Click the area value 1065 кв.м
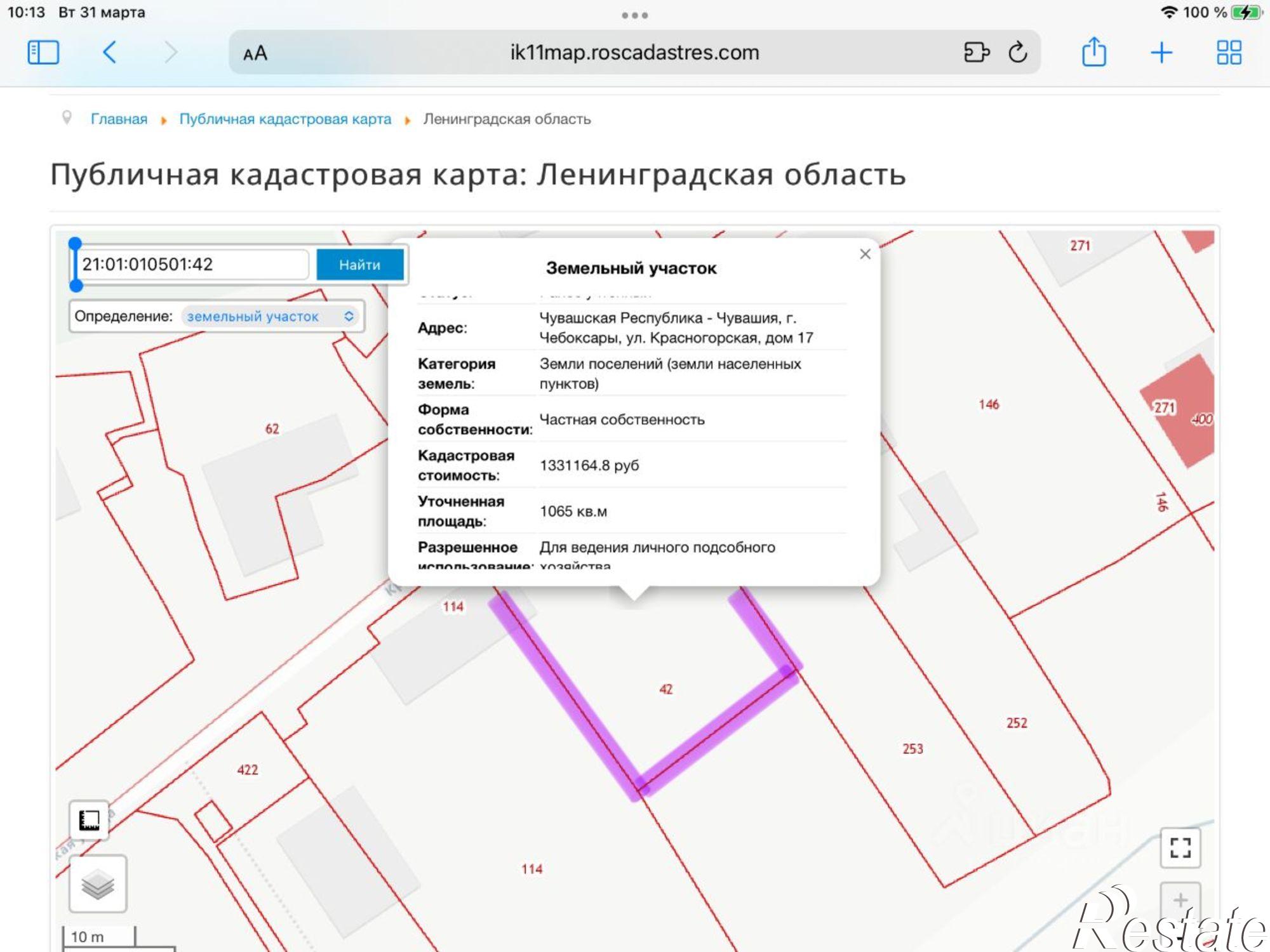The image size is (1270, 952). coord(573,512)
